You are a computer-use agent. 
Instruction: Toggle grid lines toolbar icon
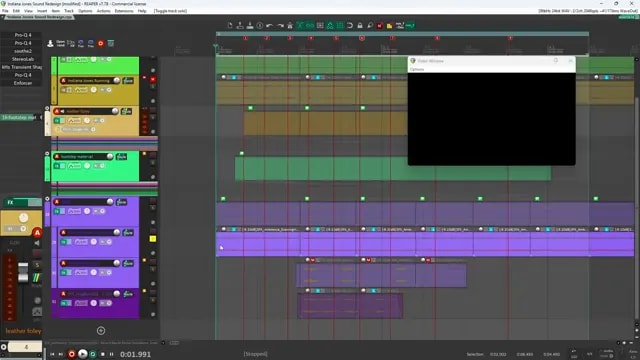click(x=340, y=25)
